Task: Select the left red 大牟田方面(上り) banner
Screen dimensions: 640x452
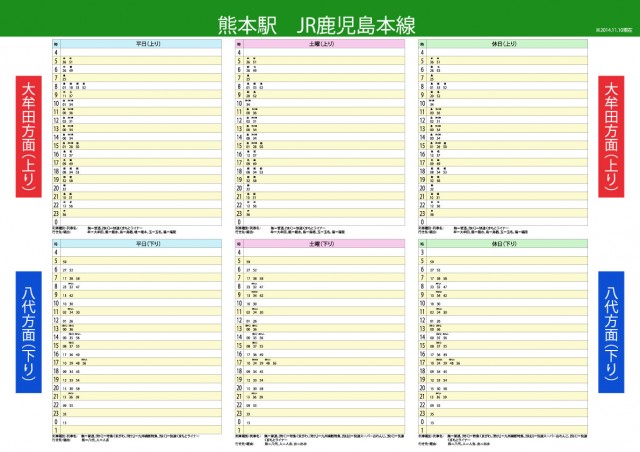Action: pyautogui.click(x=27, y=134)
